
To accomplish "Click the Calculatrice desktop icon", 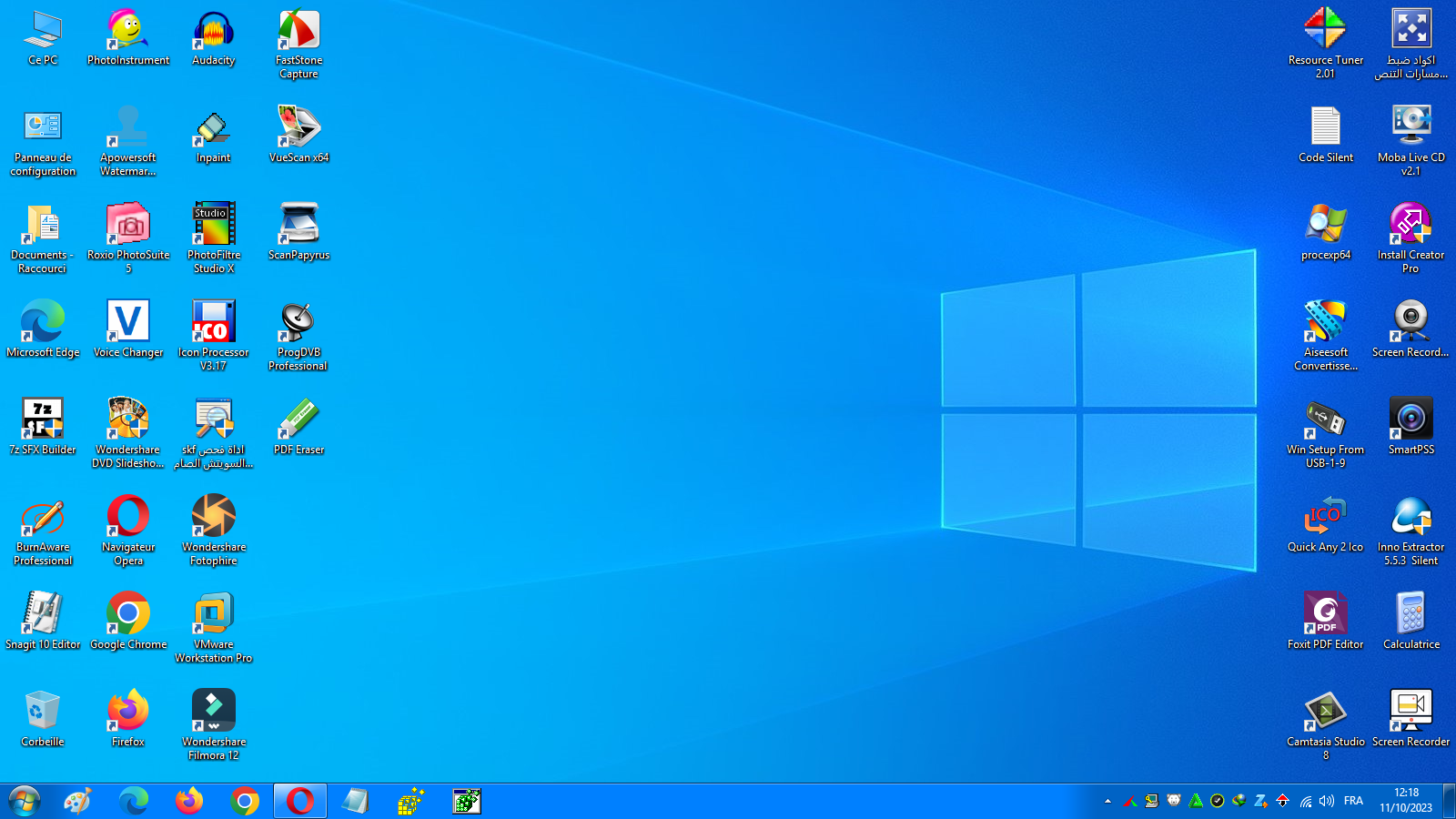I will click(1411, 622).
